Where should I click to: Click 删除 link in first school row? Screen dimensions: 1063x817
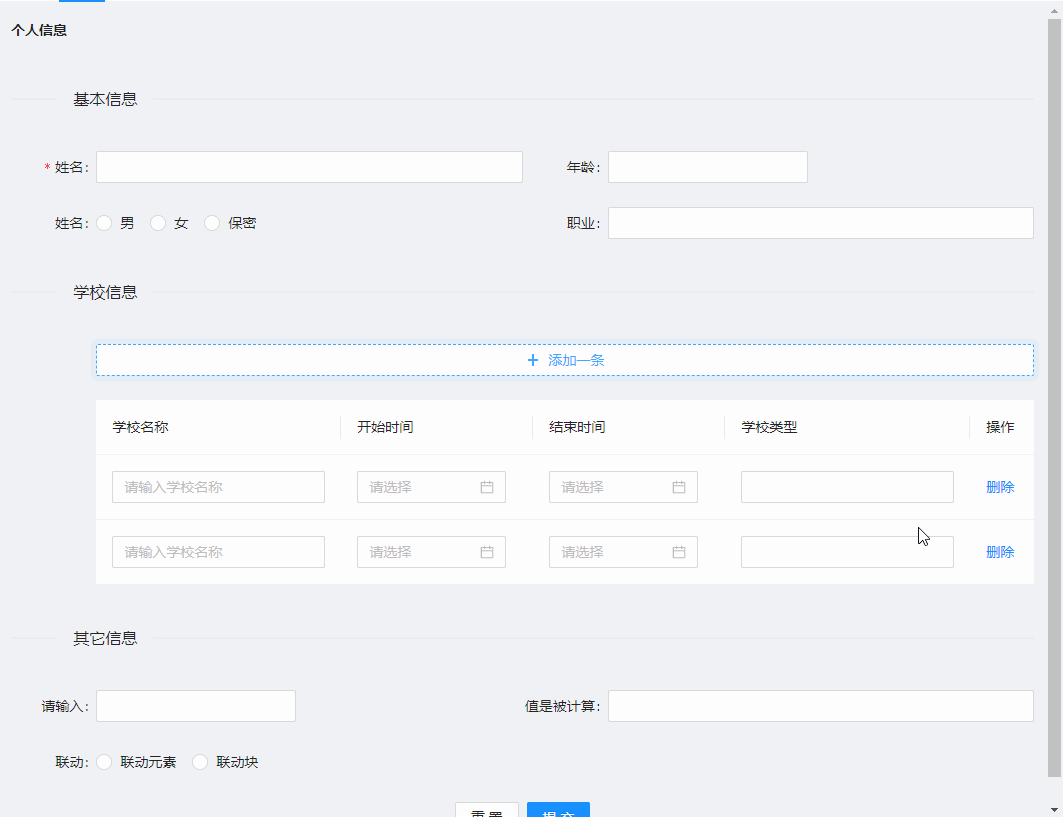[x=1000, y=487]
